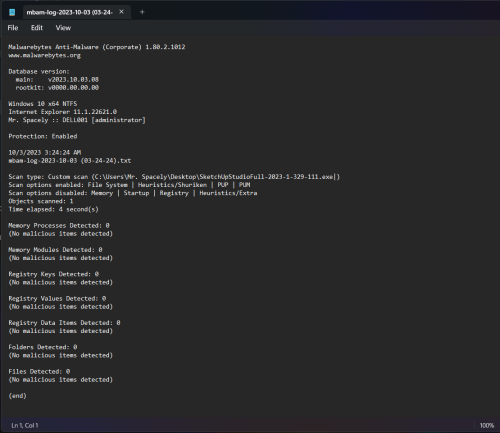Open the View menu
The height and width of the screenshot is (433, 500).
[x=63, y=28]
